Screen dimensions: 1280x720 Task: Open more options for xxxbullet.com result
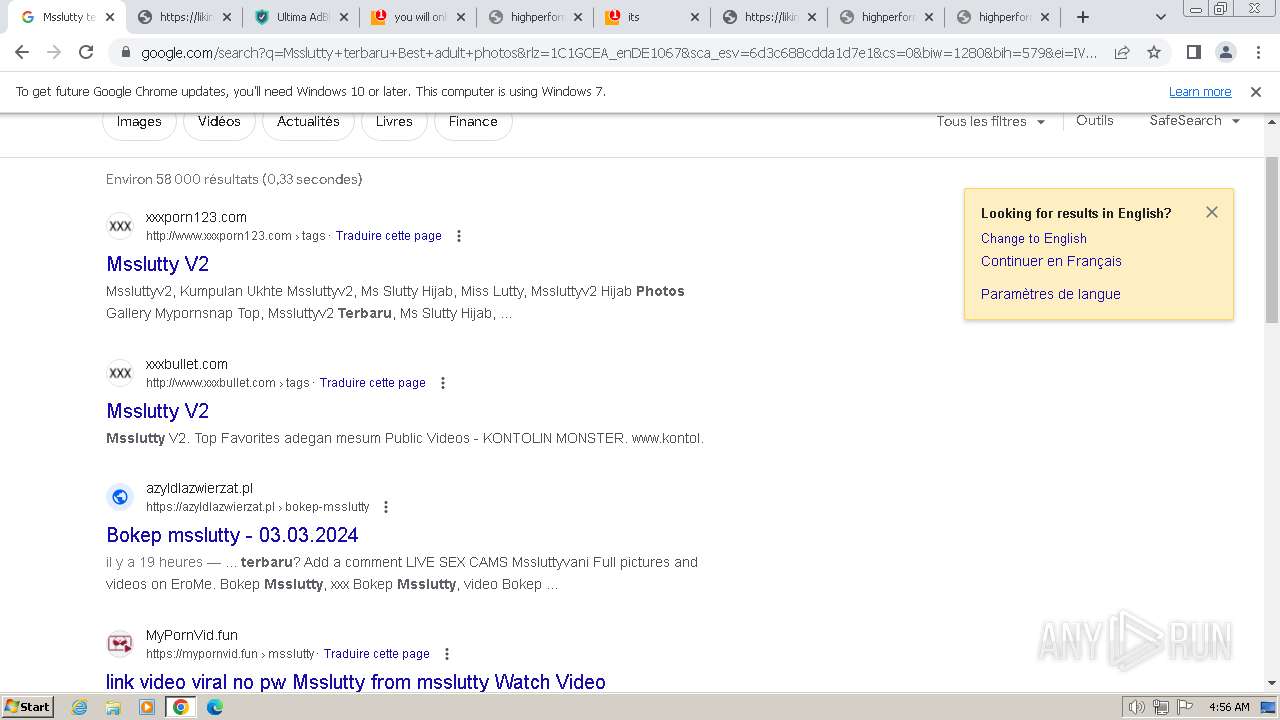pos(443,383)
